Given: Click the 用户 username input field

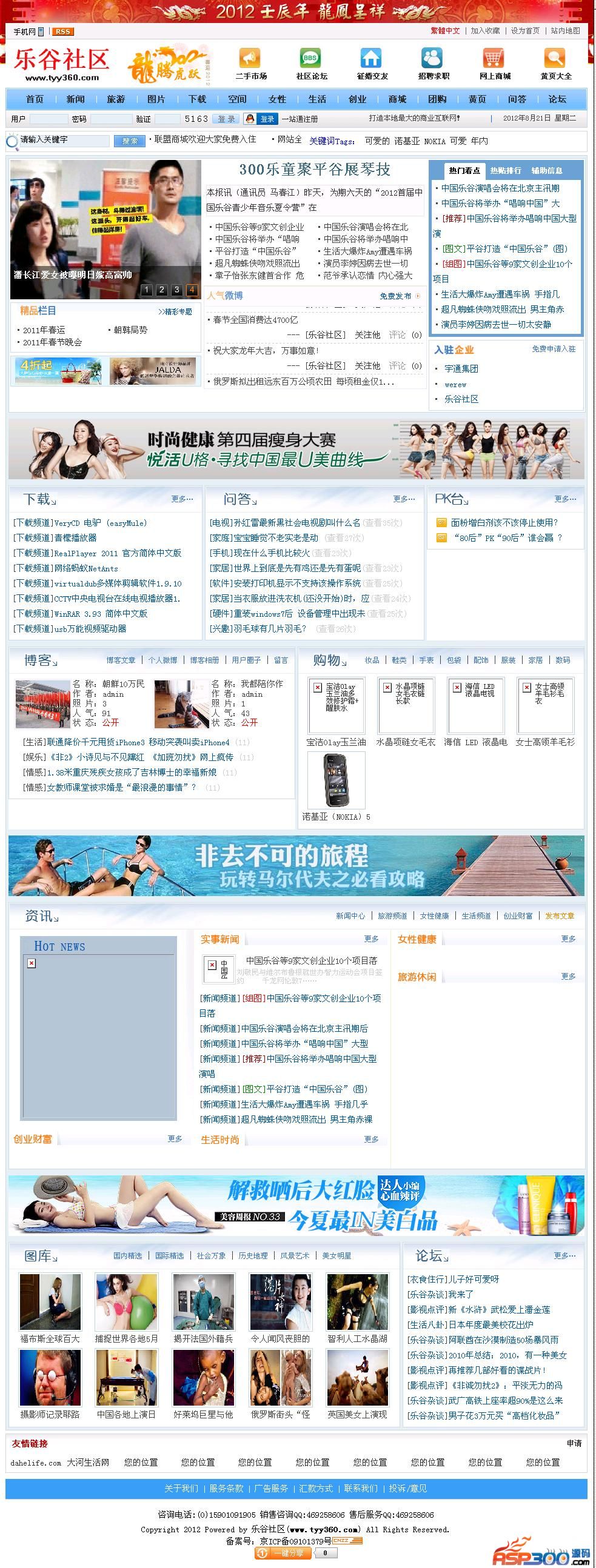Looking at the screenshot, I should (49, 119).
